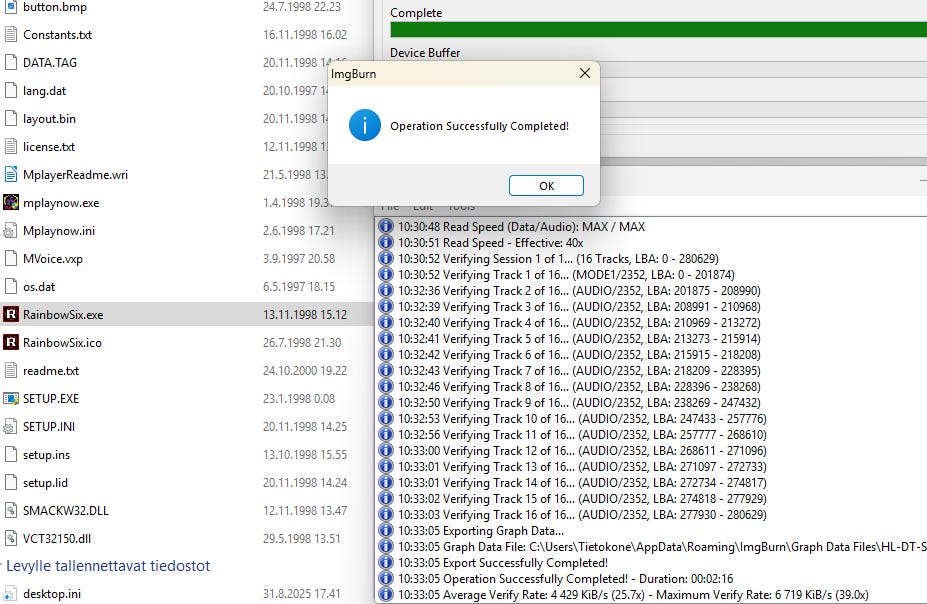
Task: Select the button.bmp file icon
Action: point(10,7)
